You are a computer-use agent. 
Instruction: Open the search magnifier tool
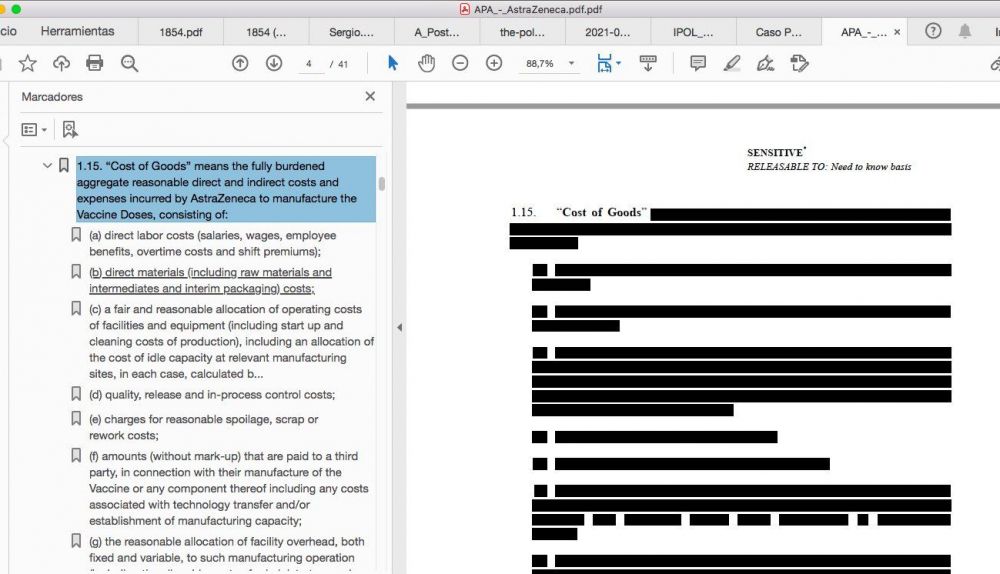[129, 63]
